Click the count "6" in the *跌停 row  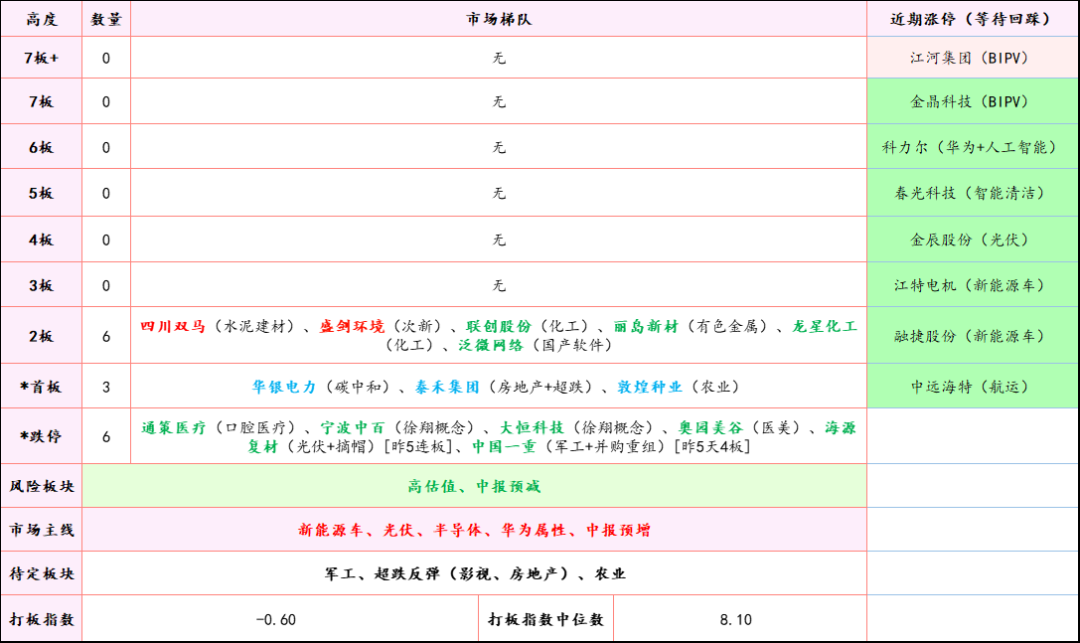click(x=106, y=436)
